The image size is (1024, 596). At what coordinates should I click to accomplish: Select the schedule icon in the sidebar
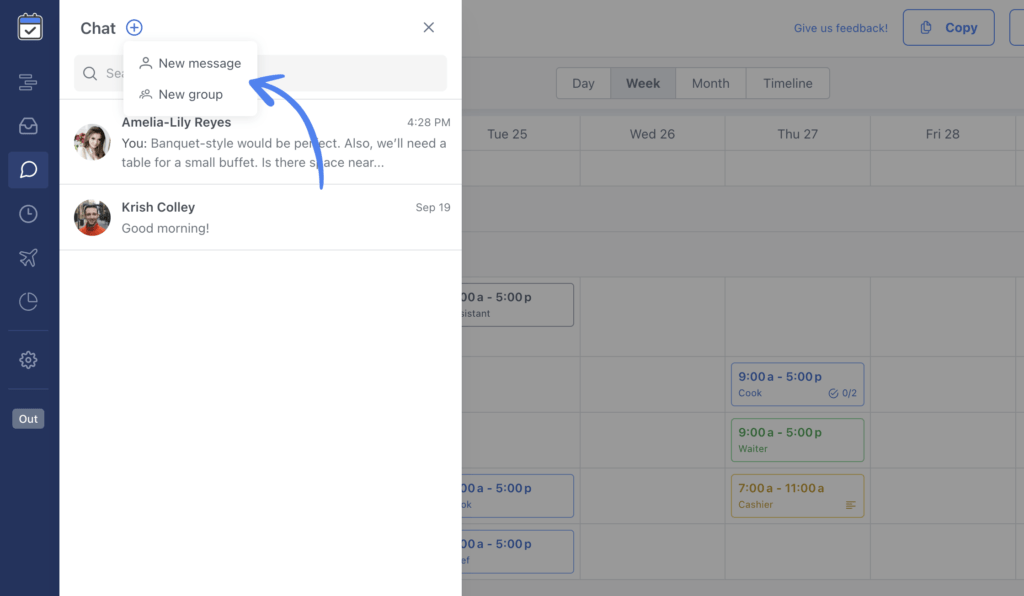coord(28,82)
